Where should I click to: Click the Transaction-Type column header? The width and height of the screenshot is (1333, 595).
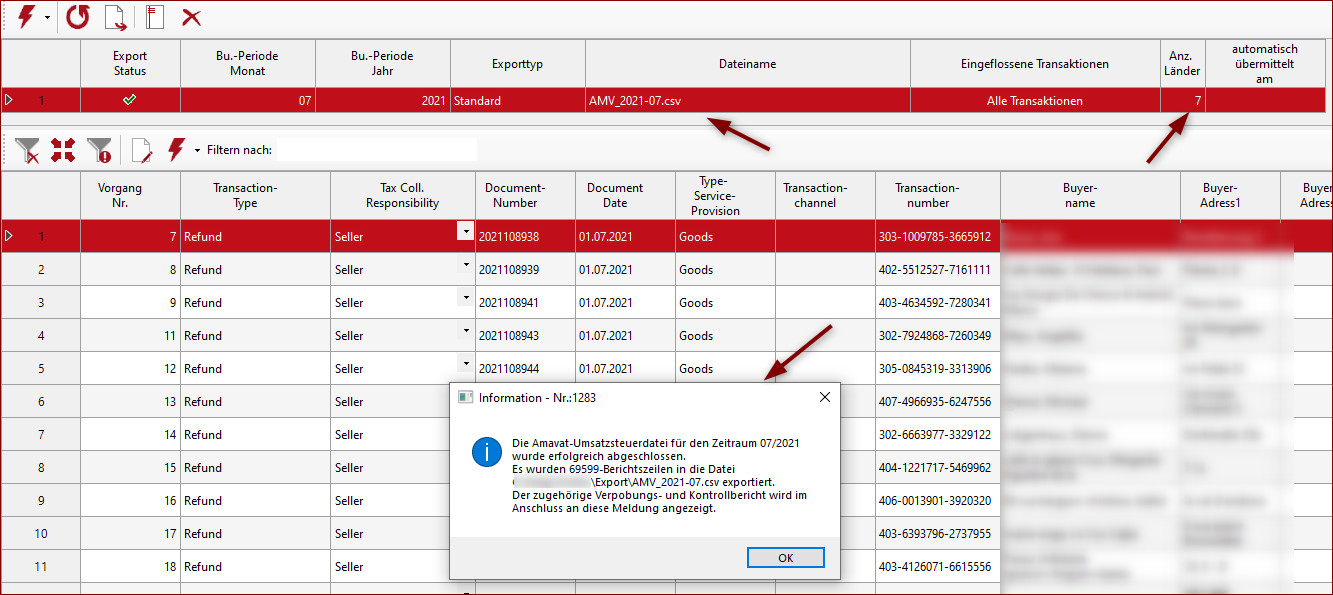(245, 195)
